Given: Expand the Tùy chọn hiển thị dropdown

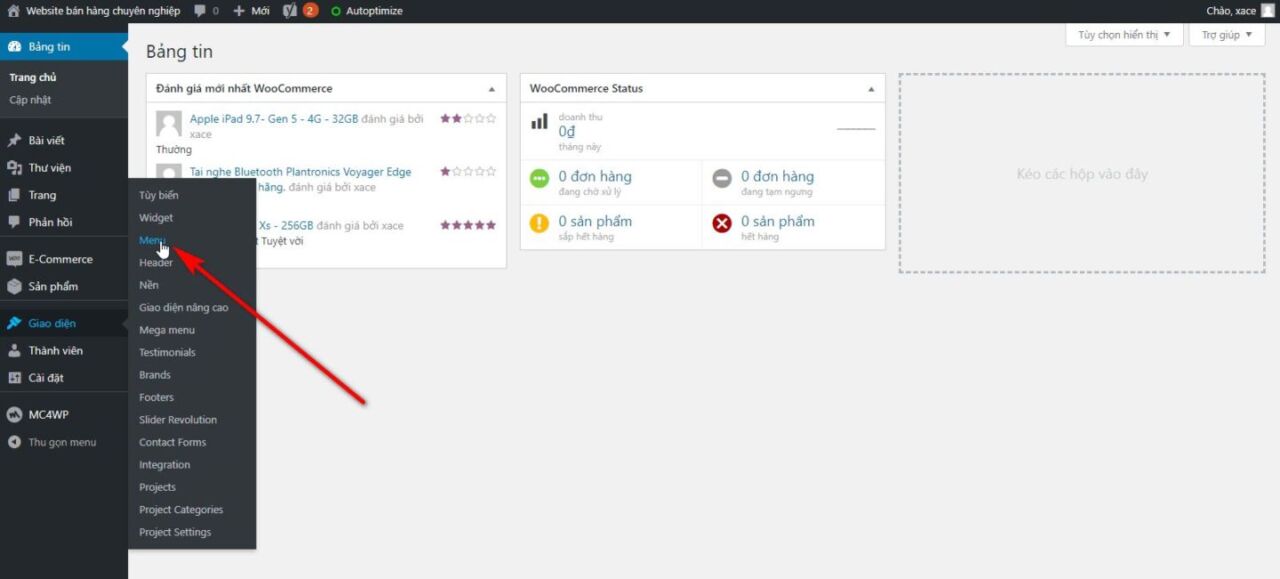Looking at the screenshot, I should 1124,35.
